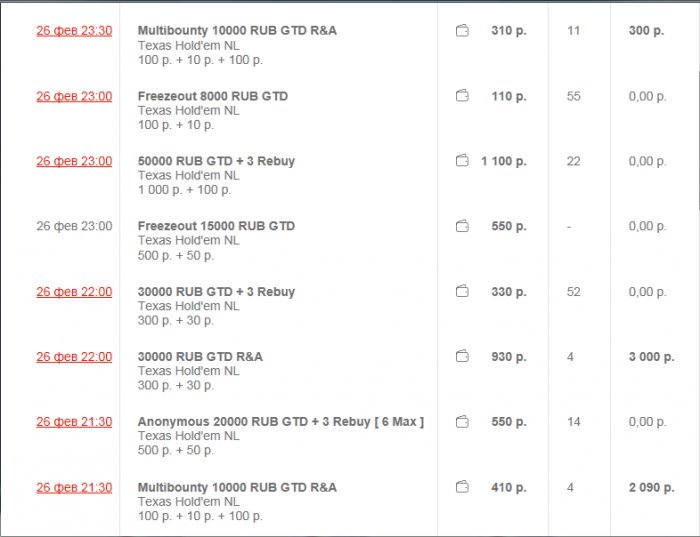Screen dimensions: 700x537
Task: Select the 50000 RUB GTD + 3 Rebuy title
Action: (x=216, y=161)
